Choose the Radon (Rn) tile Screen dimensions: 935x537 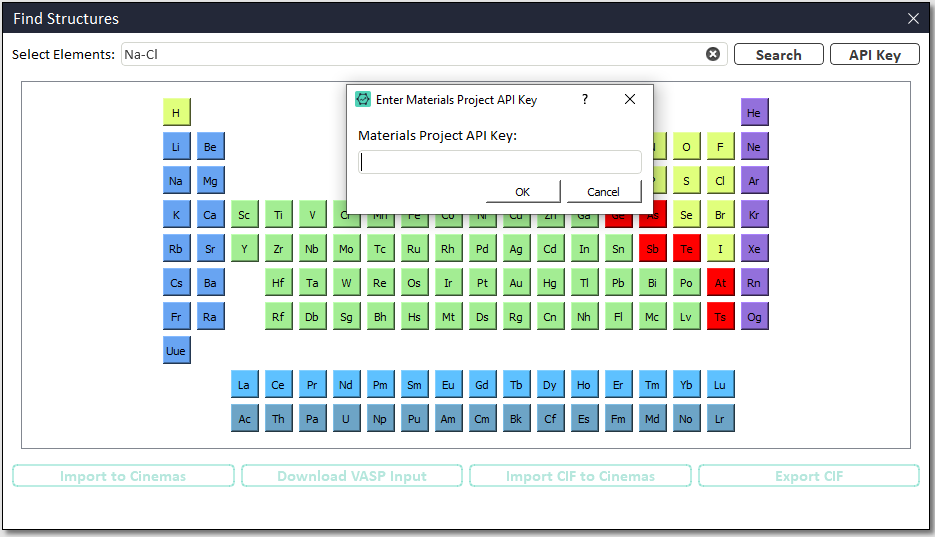[754, 282]
